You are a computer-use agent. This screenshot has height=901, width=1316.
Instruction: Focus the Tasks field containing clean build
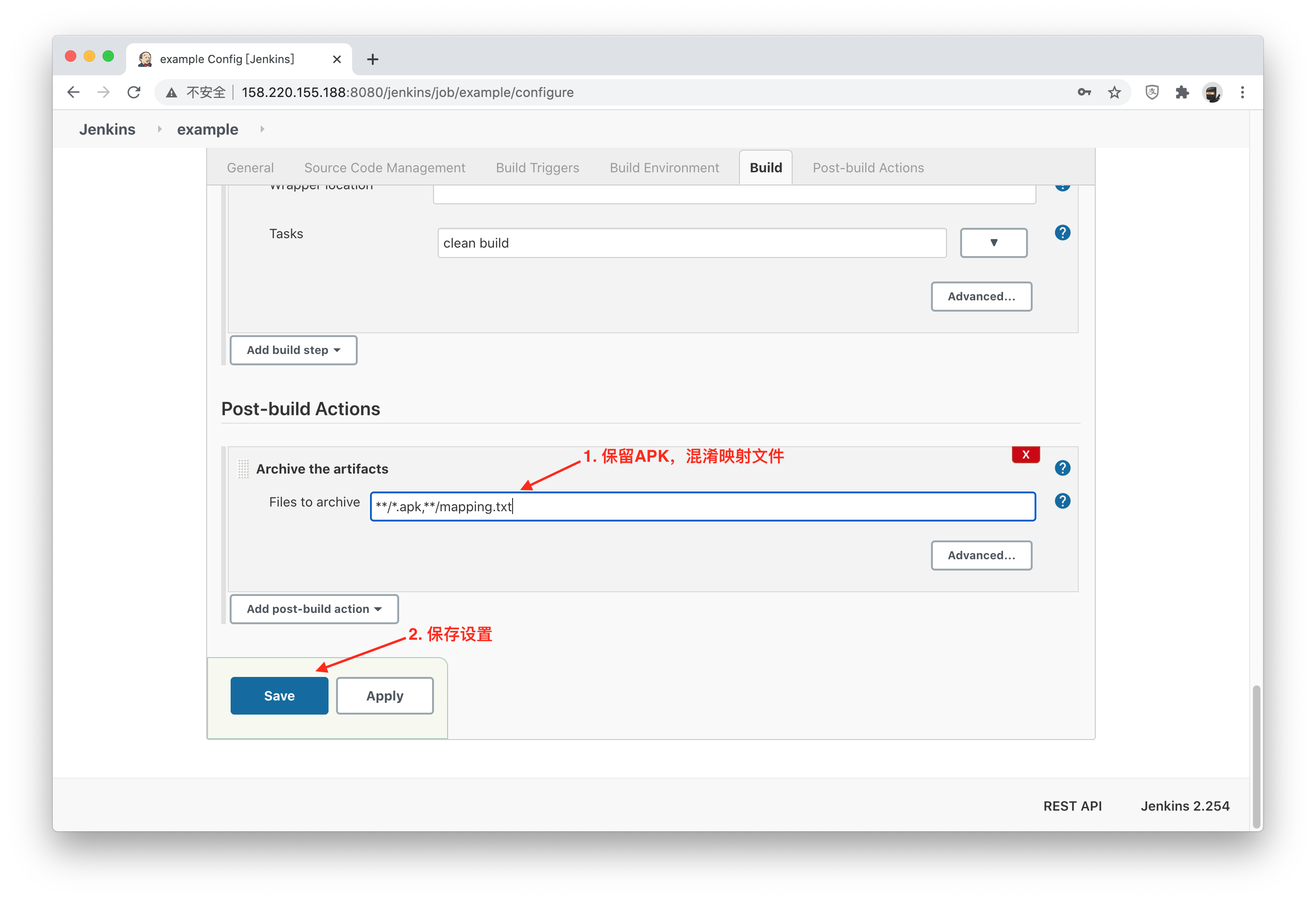[x=692, y=243]
